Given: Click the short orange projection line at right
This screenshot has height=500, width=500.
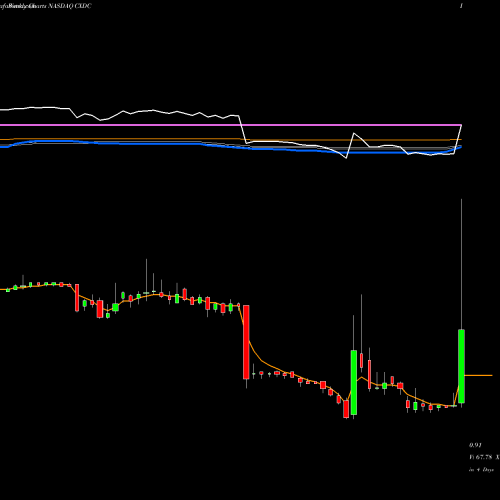Looking at the screenshot, I should click(x=478, y=375).
